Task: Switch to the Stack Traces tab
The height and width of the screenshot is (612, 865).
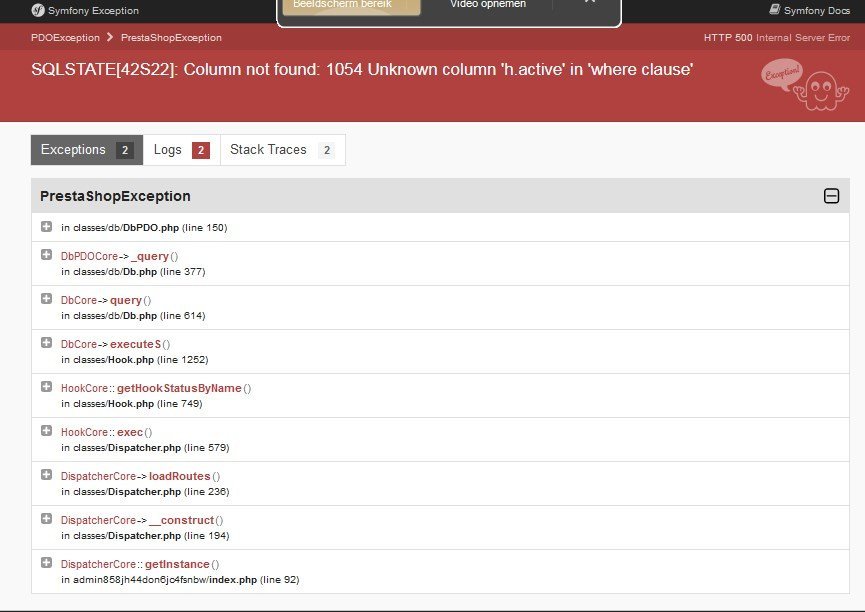Action: tap(282, 150)
